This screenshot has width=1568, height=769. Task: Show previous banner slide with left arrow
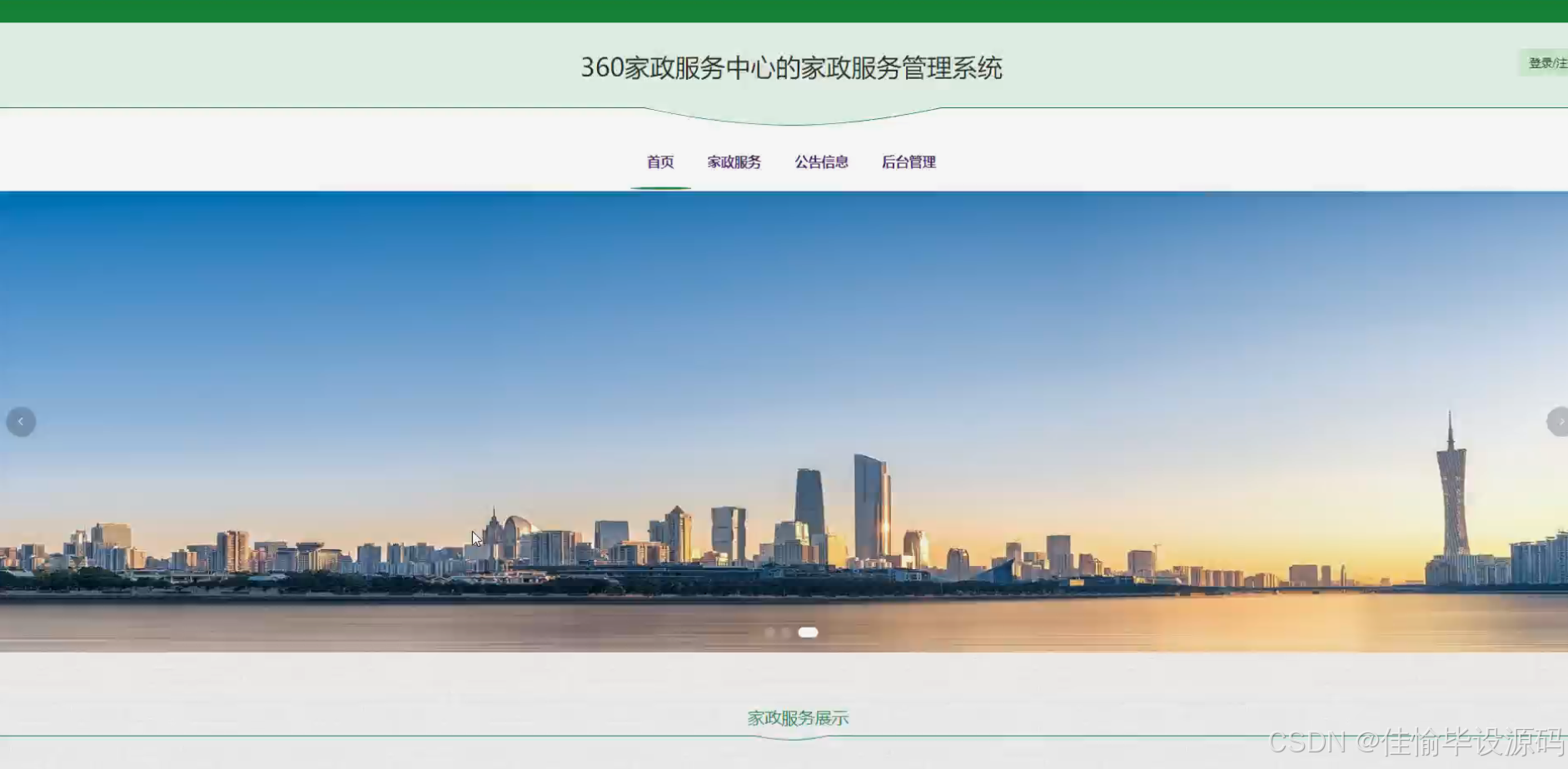point(21,422)
